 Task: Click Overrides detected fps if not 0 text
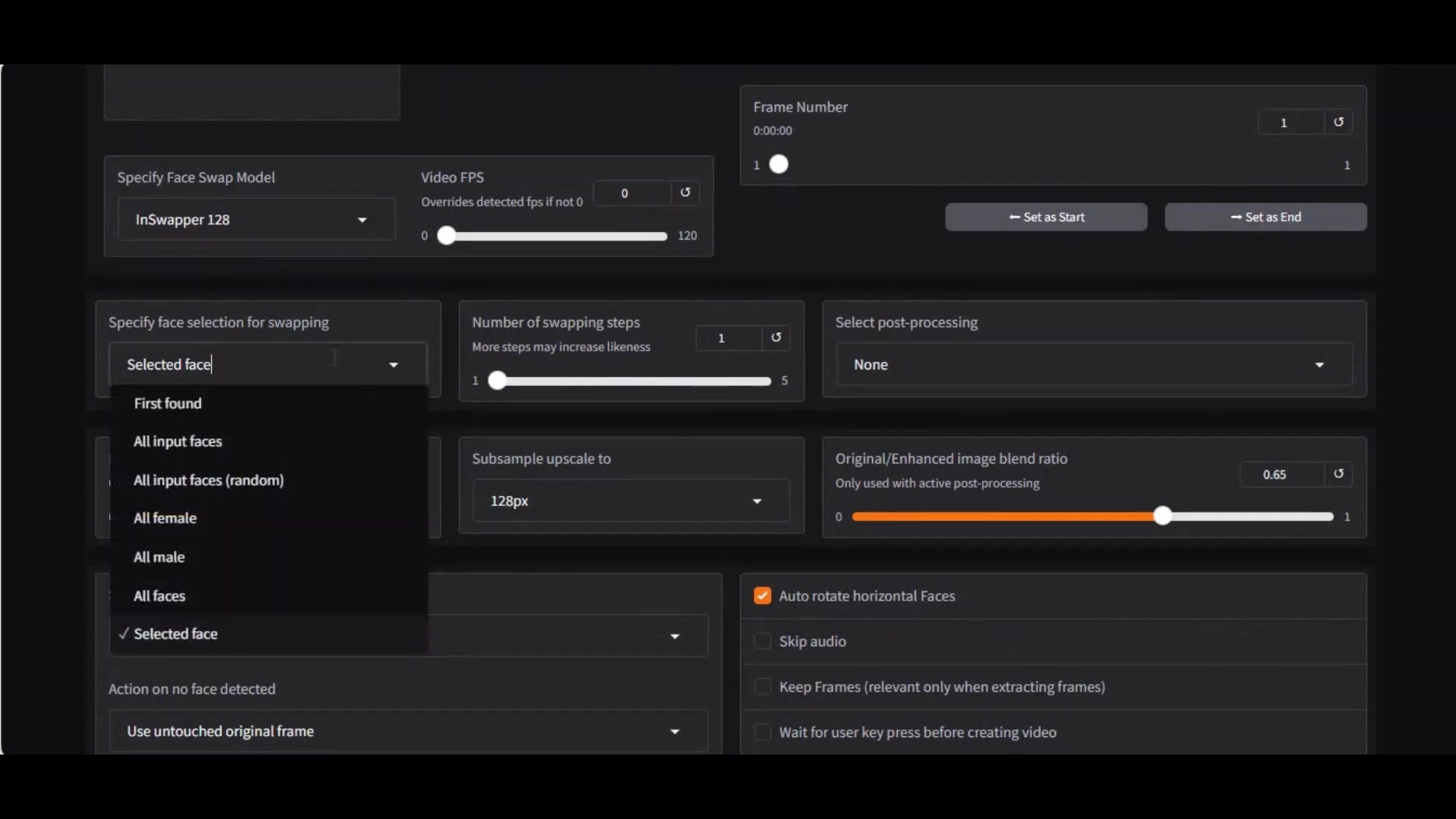click(x=502, y=202)
